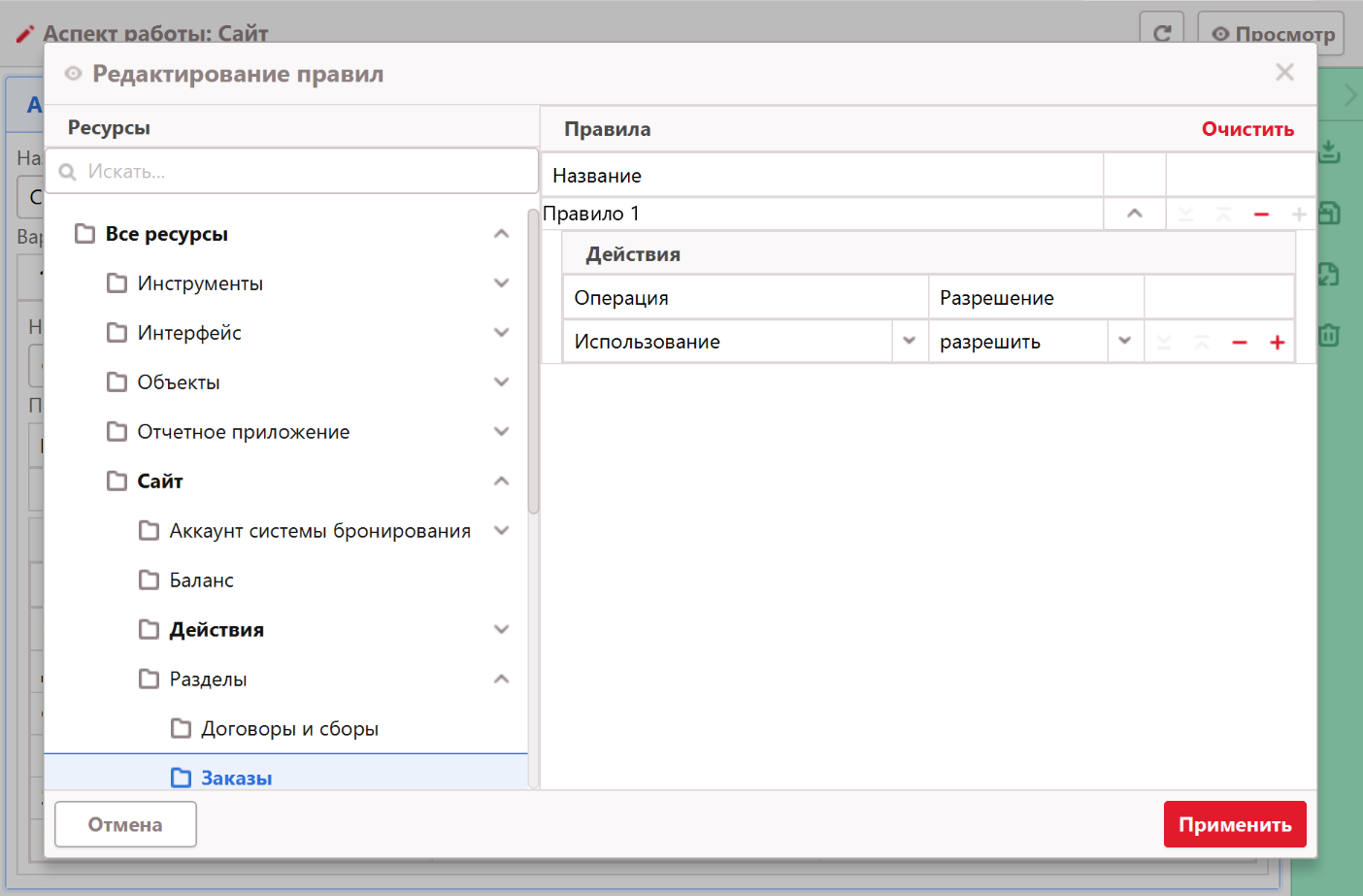Click the Очистить link to clear rules
This screenshot has height=896, width=1363.
click(1247, 129)
